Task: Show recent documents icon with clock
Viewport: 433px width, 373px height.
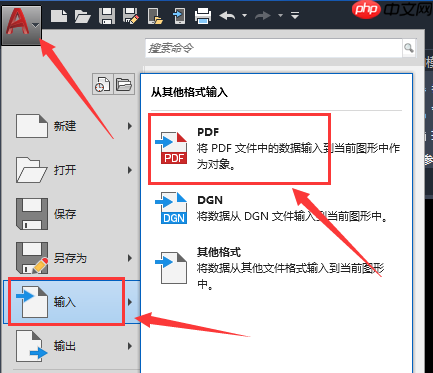Action: (x=103, y=84)
